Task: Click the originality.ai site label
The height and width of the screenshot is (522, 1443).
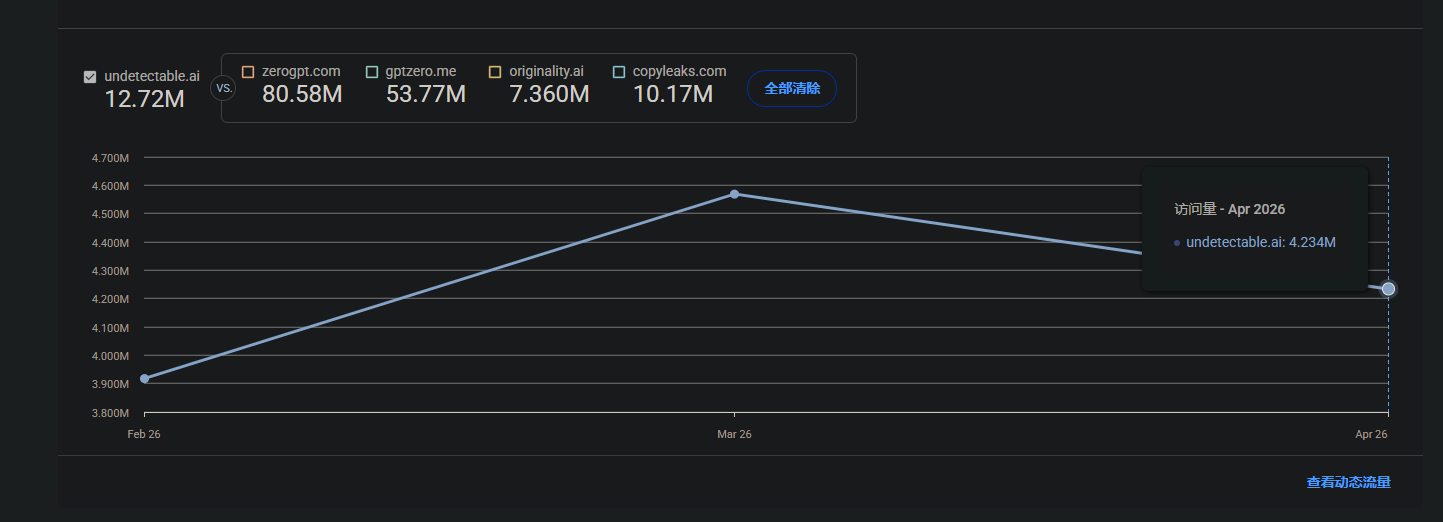Action: click(x=546, y=72)
